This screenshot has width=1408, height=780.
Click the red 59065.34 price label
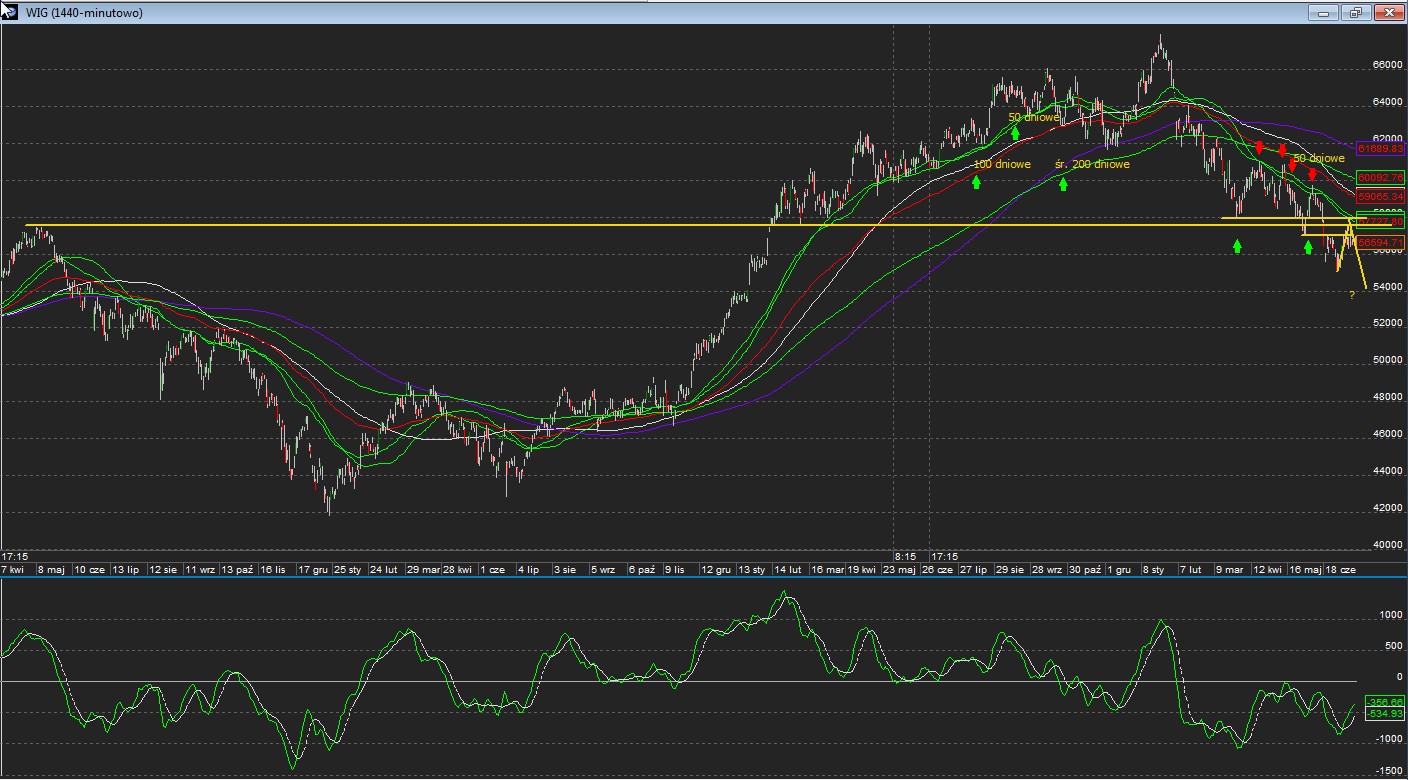pyautogui.click(x=1381, y=197)
